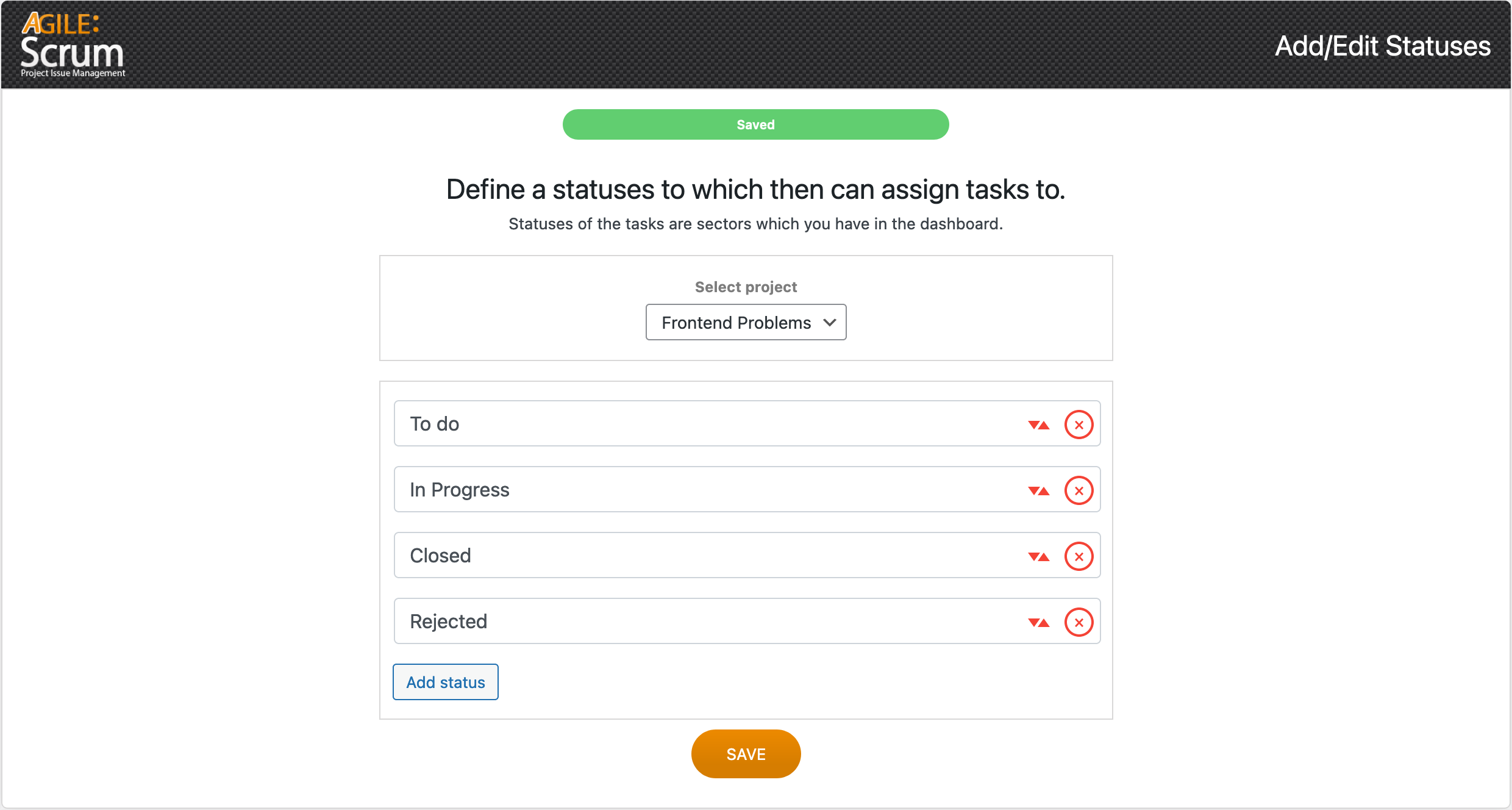This screenshot has height=810, width=1512.
Task: Edit the Rejected status name field
Action: click(701, 622)
